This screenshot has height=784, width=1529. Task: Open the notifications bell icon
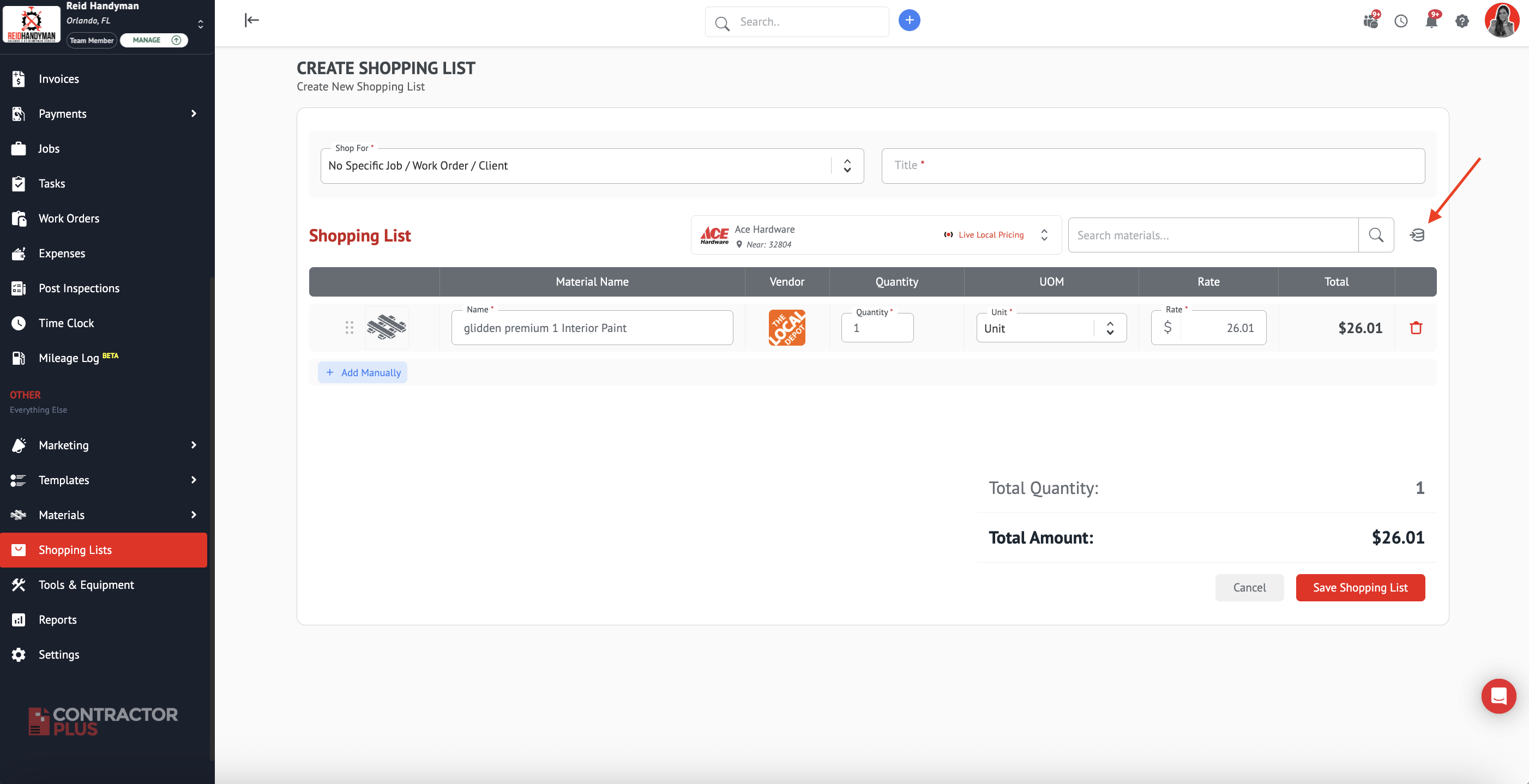click(x=1431, y=21)
